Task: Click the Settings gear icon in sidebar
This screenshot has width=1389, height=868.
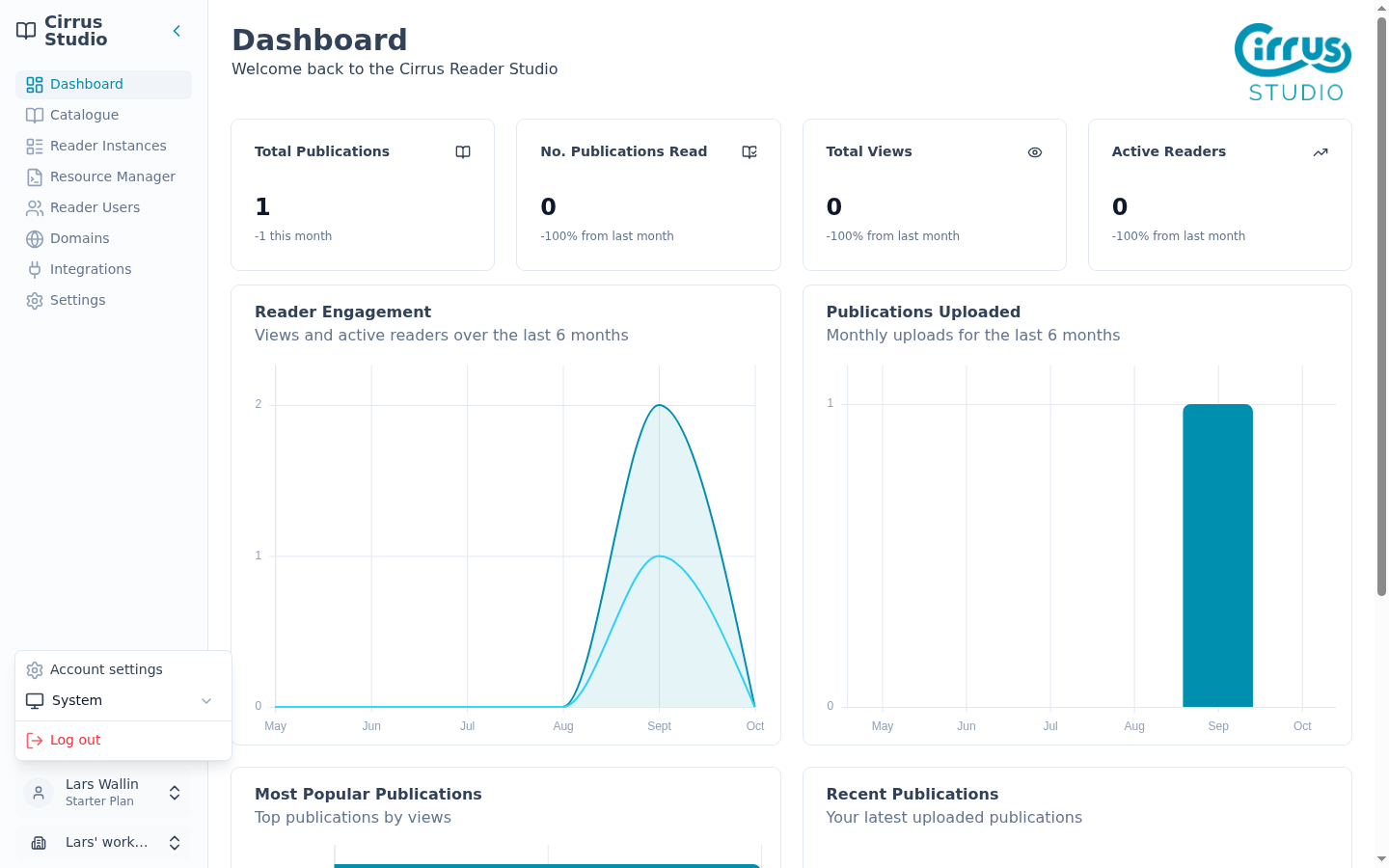Action: tap(35, 300)
